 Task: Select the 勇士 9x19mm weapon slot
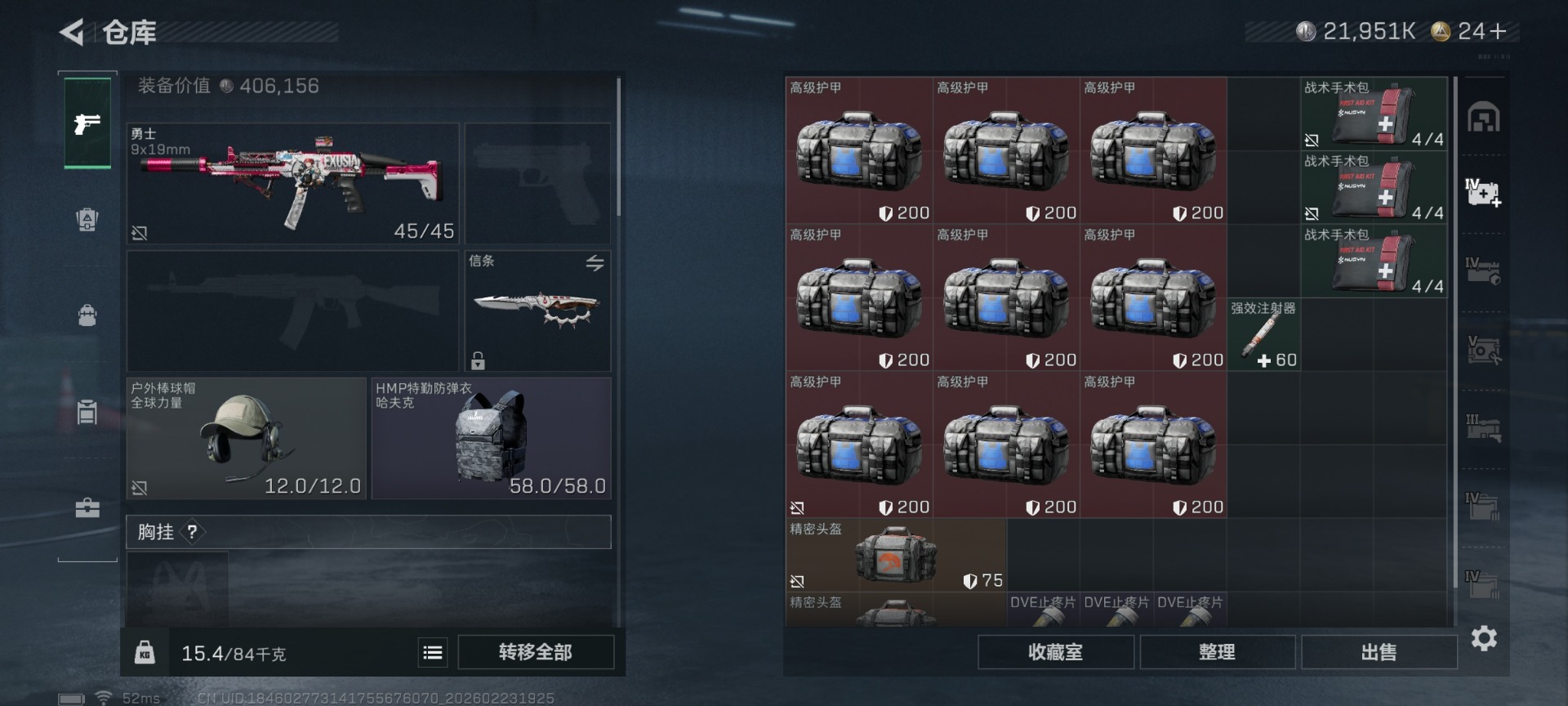(x=292, y=183)
